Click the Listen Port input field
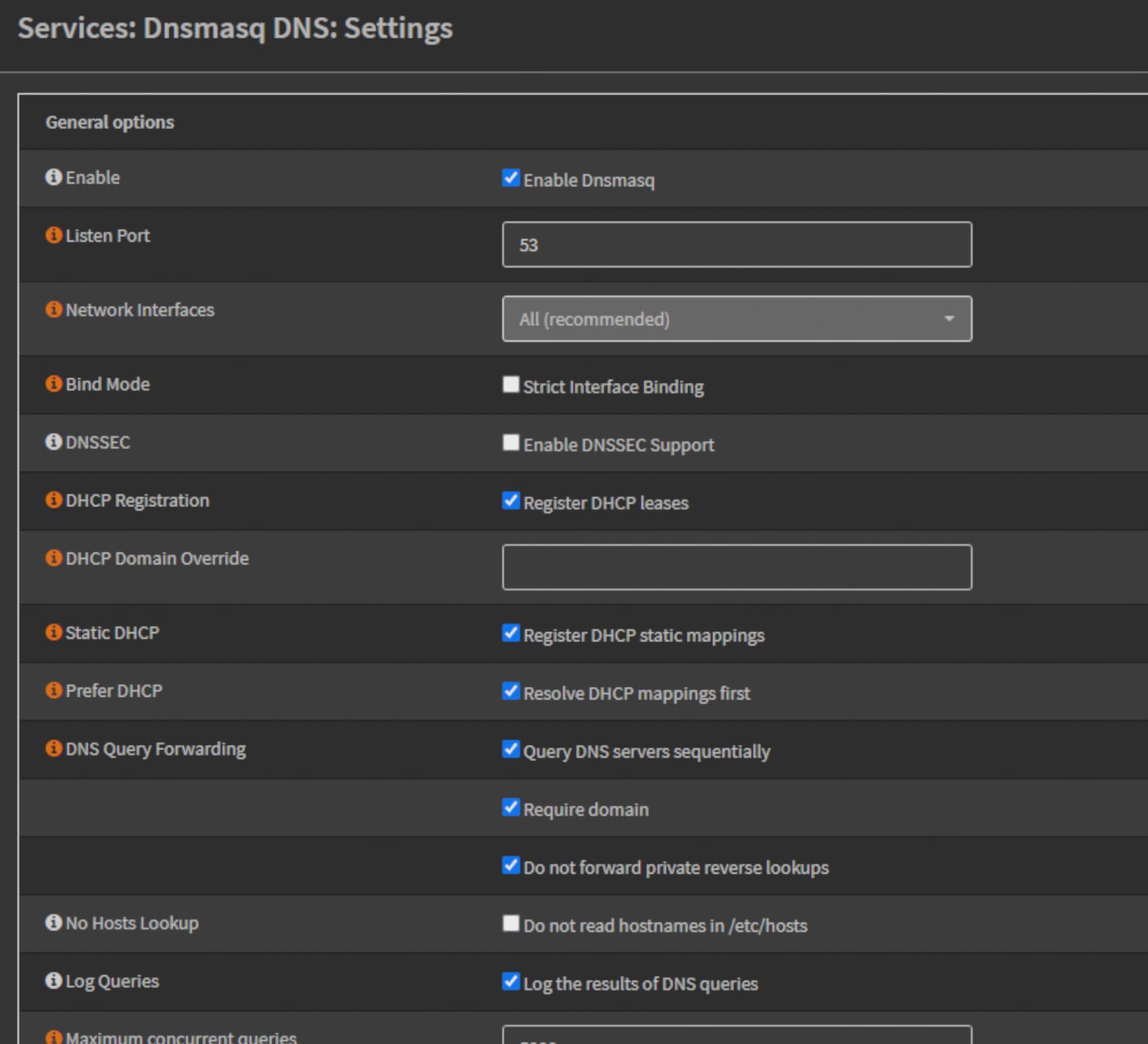 tap(737, 244)
